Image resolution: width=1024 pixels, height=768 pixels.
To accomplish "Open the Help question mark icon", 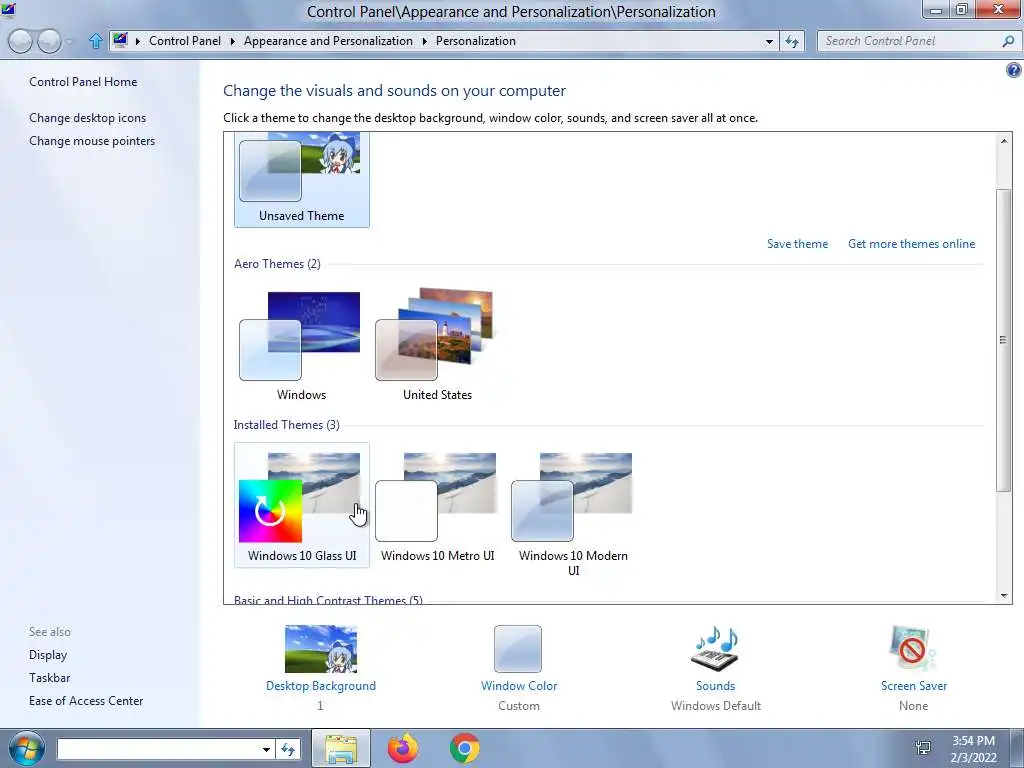I will 1014,70.
